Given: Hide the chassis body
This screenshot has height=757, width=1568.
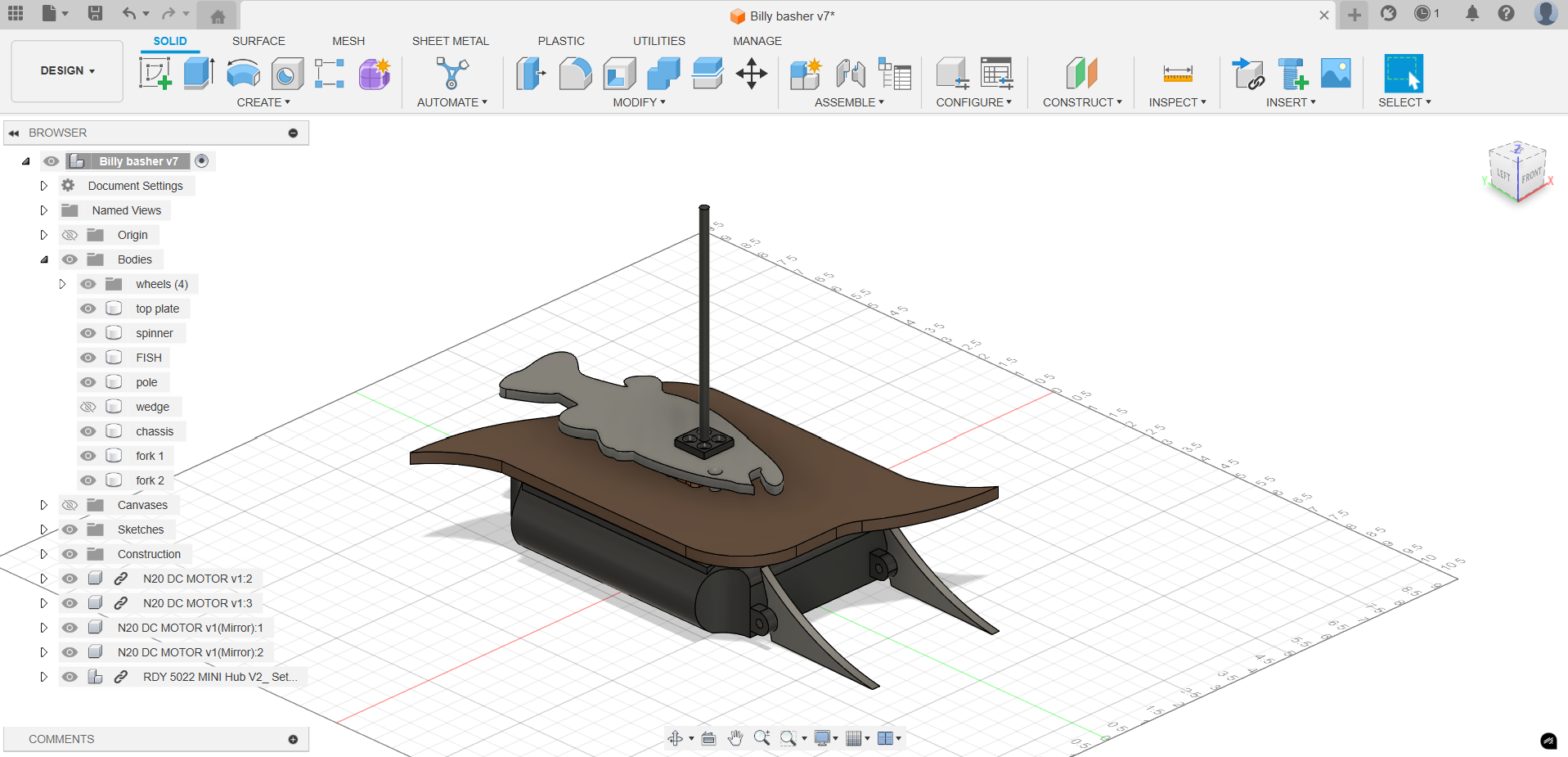Looking at the screenshot, I should [x=88, y=431].
